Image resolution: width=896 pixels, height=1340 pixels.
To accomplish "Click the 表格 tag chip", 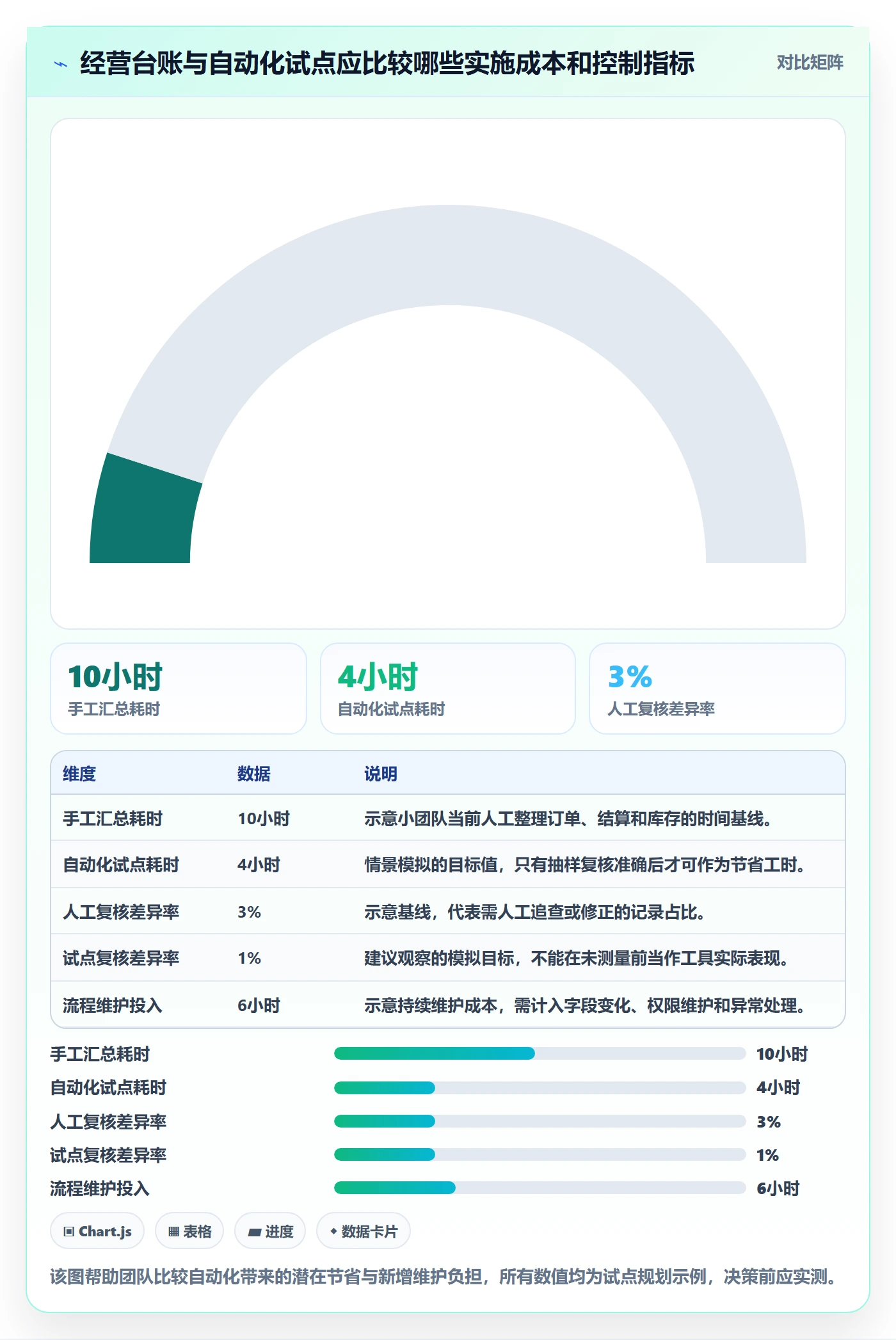I will (189, 1231).
